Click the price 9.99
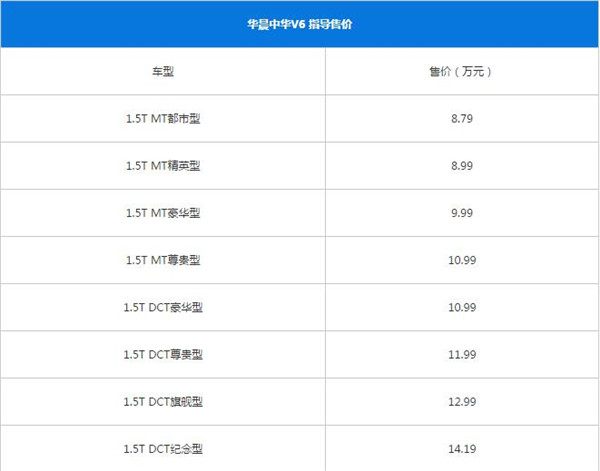Screen dimensions: 600x471 tap(462, 213)
